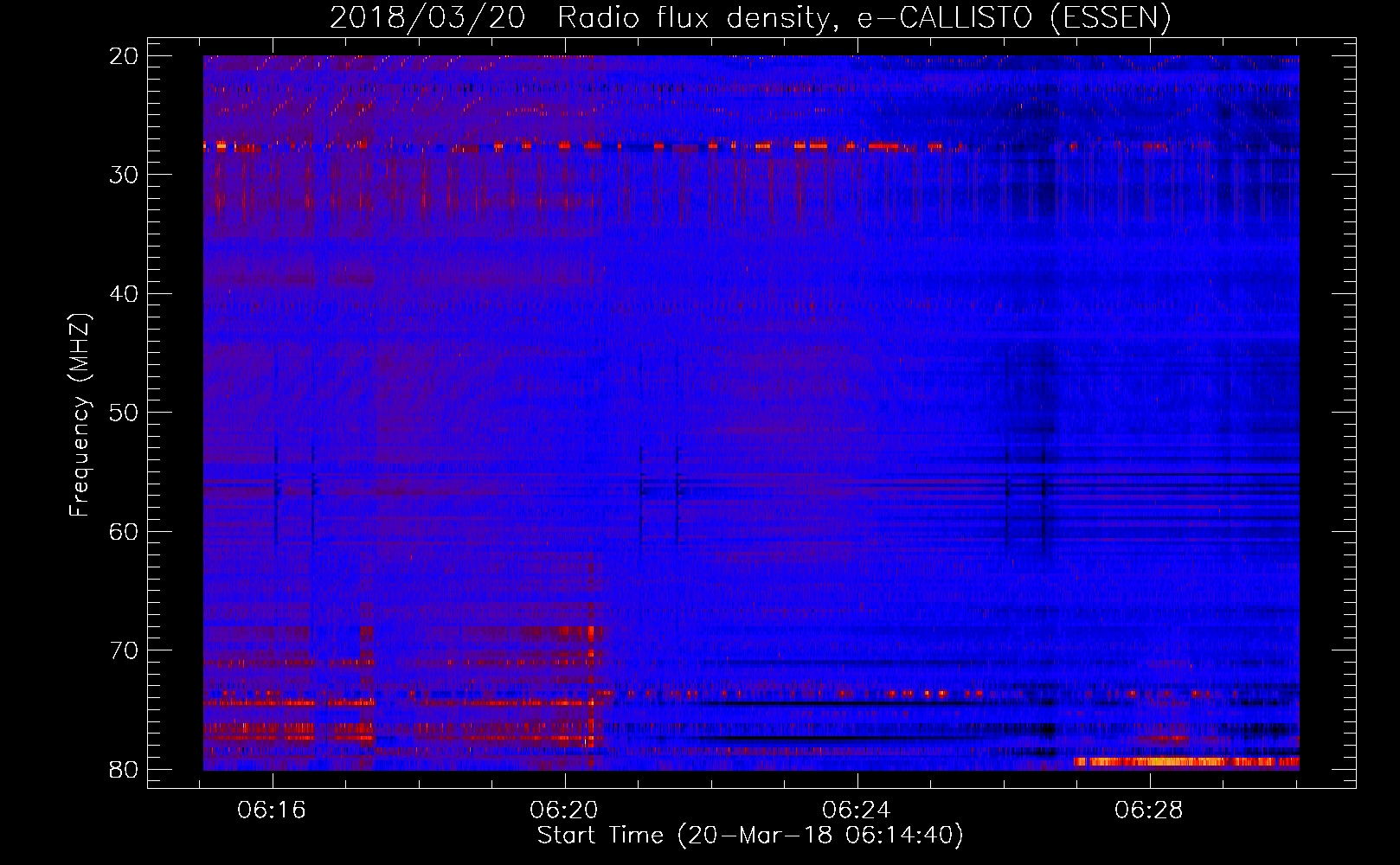Click the 06:16 time tick label
Viewport: 1400px width, 865px height.
(x=272, y=811)
